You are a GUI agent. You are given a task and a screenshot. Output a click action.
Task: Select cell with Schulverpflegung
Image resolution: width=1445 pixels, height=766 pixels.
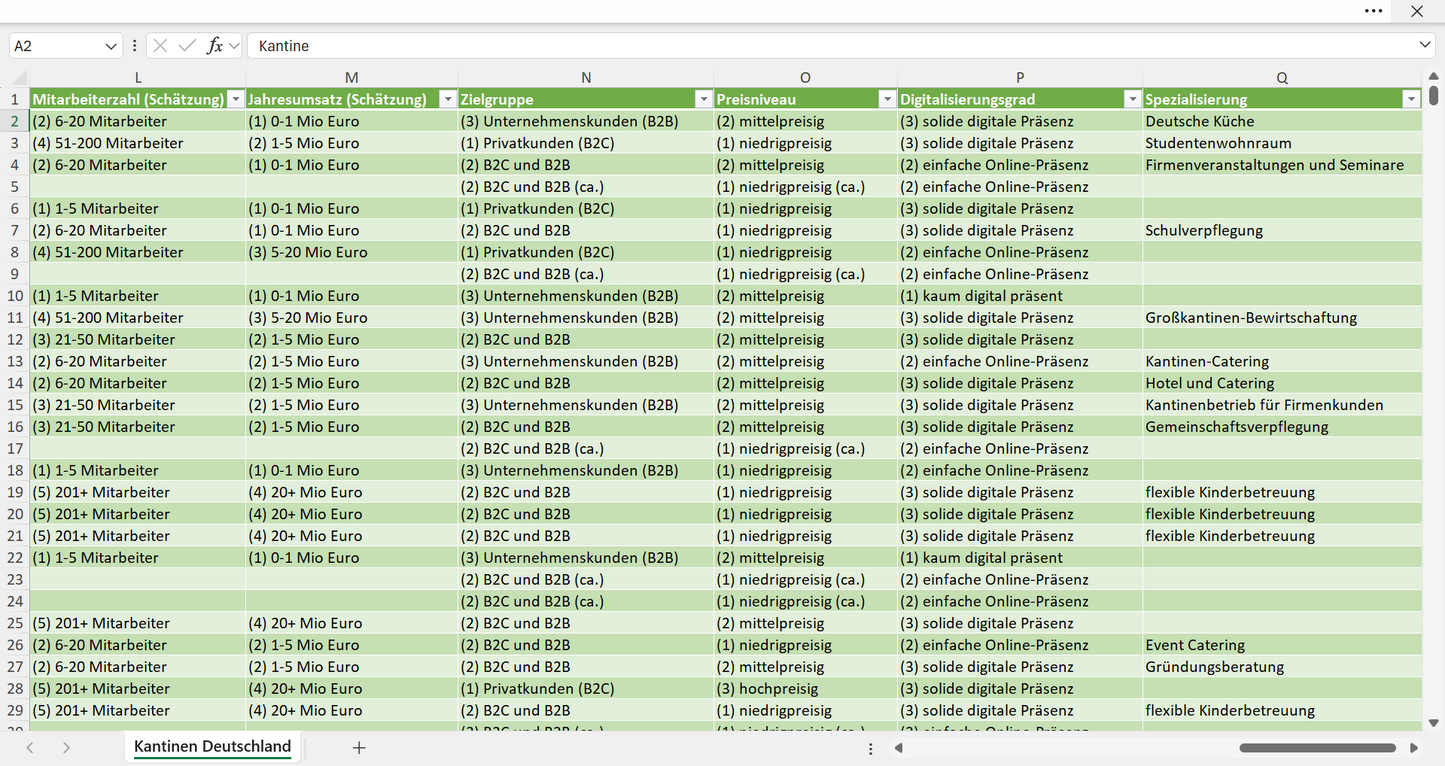tap(1282, 230)
